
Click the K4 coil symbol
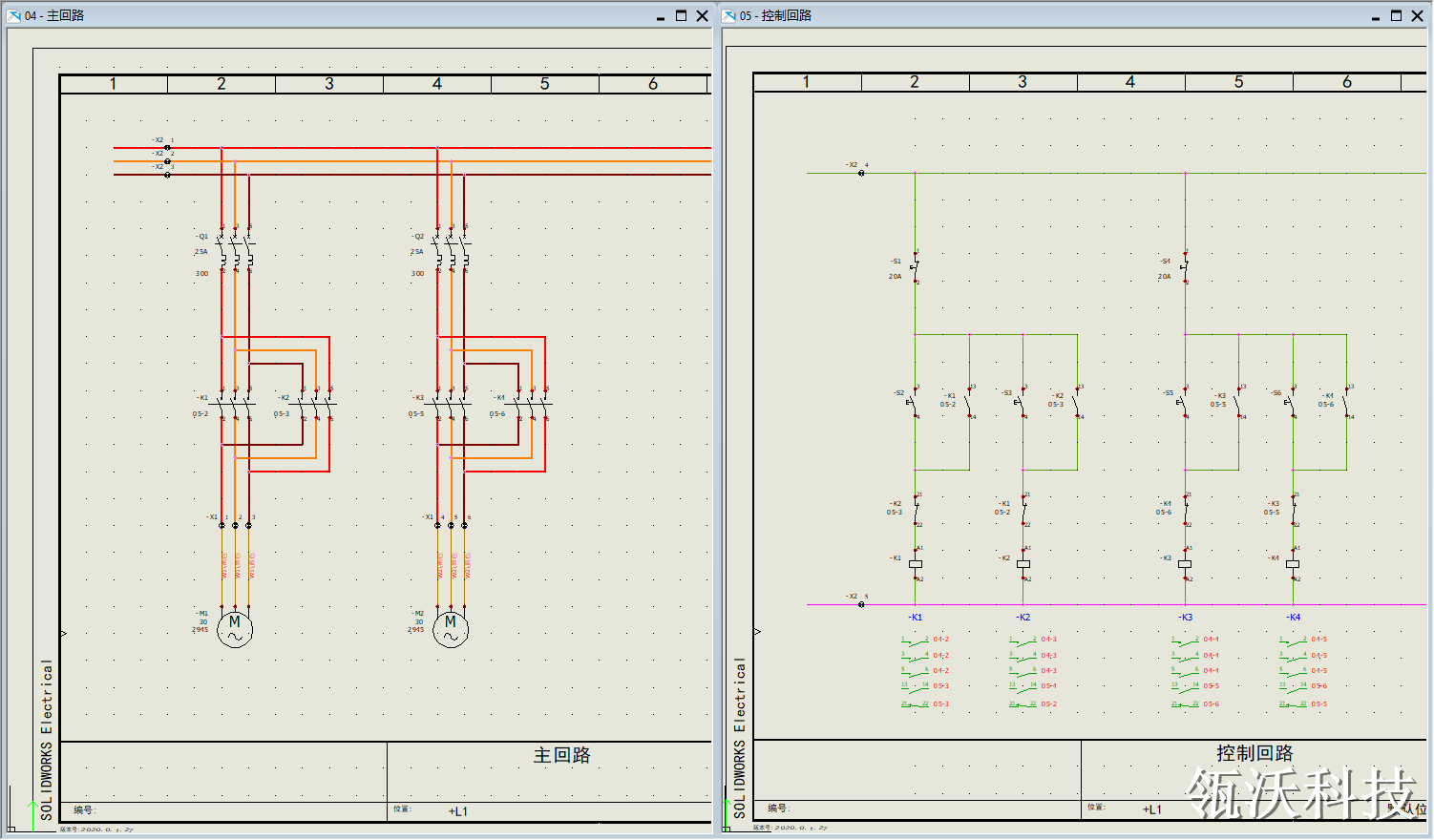click(1293, 564)
